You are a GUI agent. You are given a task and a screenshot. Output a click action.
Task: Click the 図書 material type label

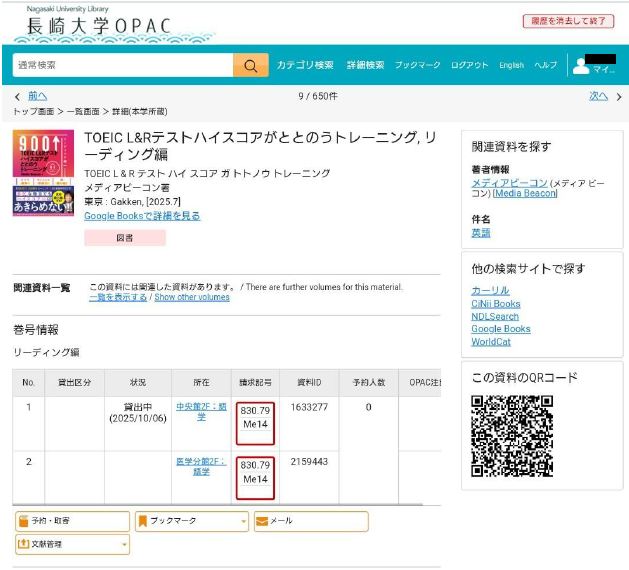tap(125, 238)
